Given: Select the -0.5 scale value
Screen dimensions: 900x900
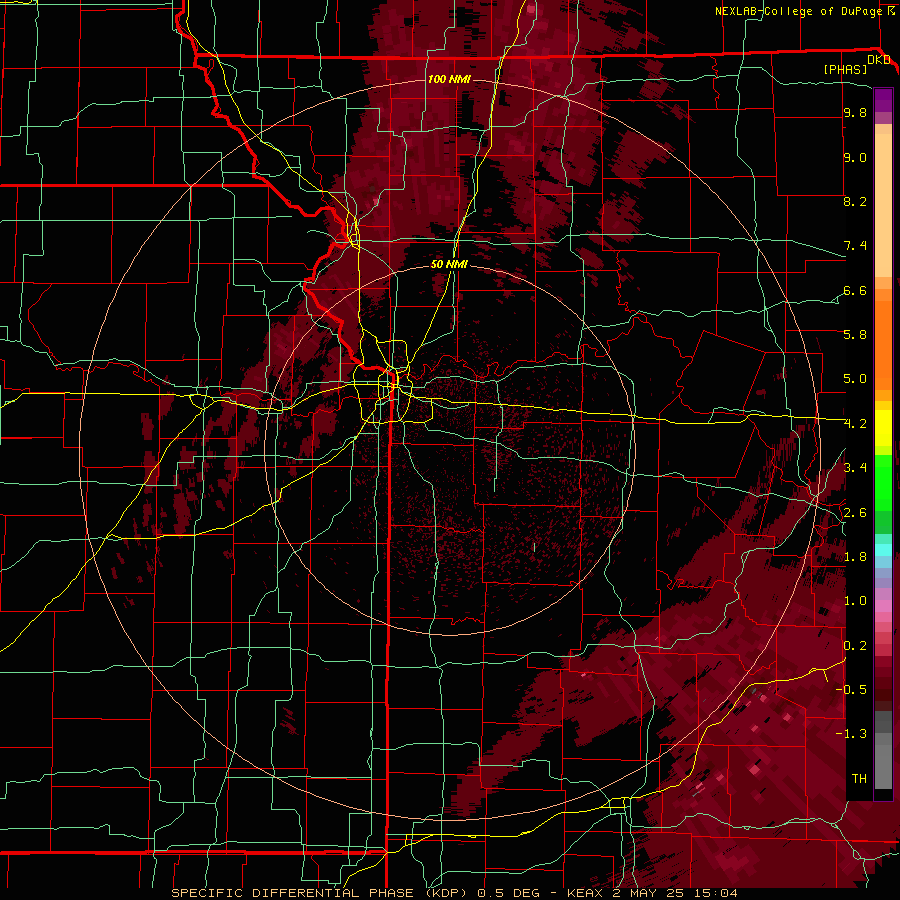Looking at the screenshot, I should click(851, 689).
